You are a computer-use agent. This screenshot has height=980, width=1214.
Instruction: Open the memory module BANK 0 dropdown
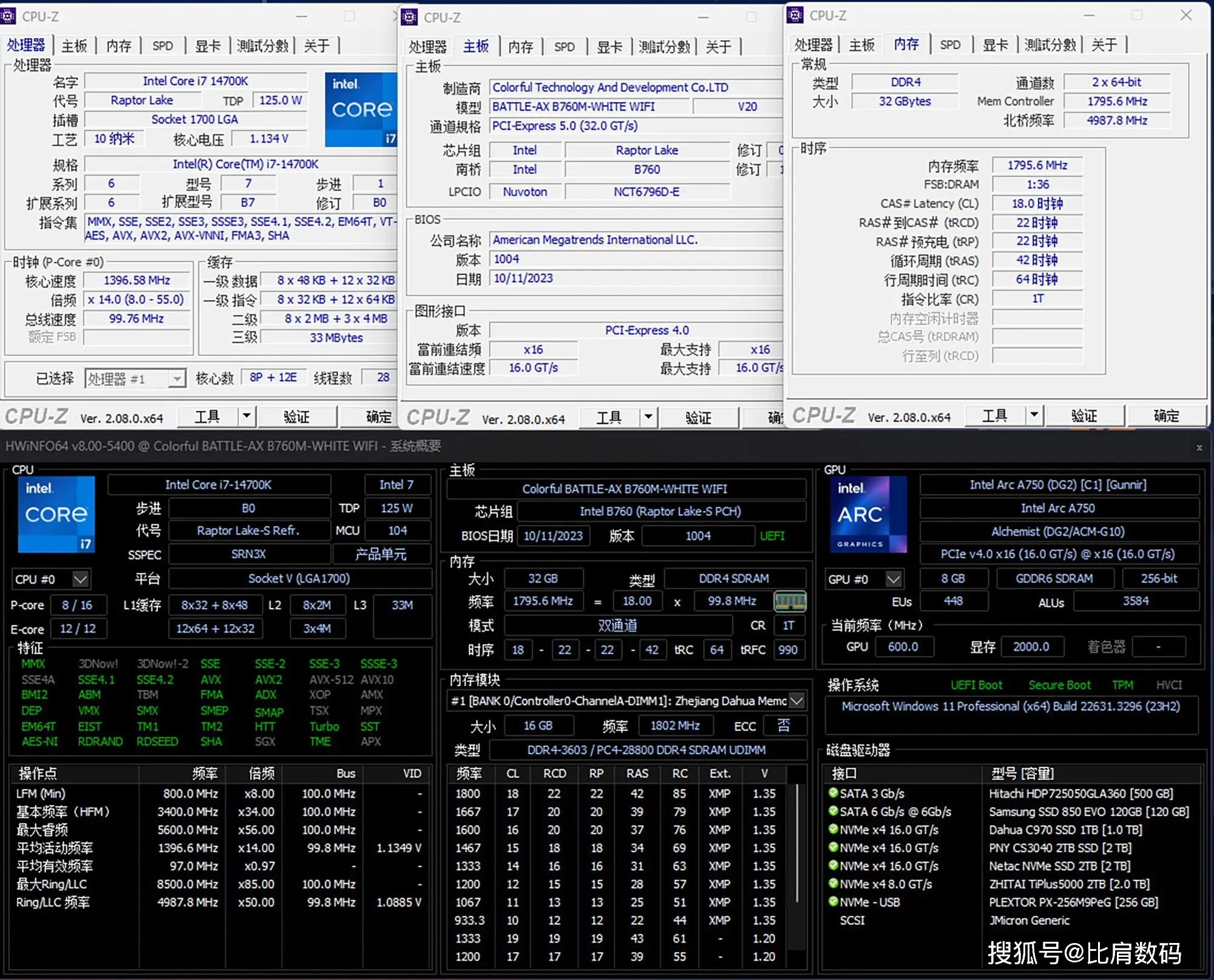tap(797, 701)
